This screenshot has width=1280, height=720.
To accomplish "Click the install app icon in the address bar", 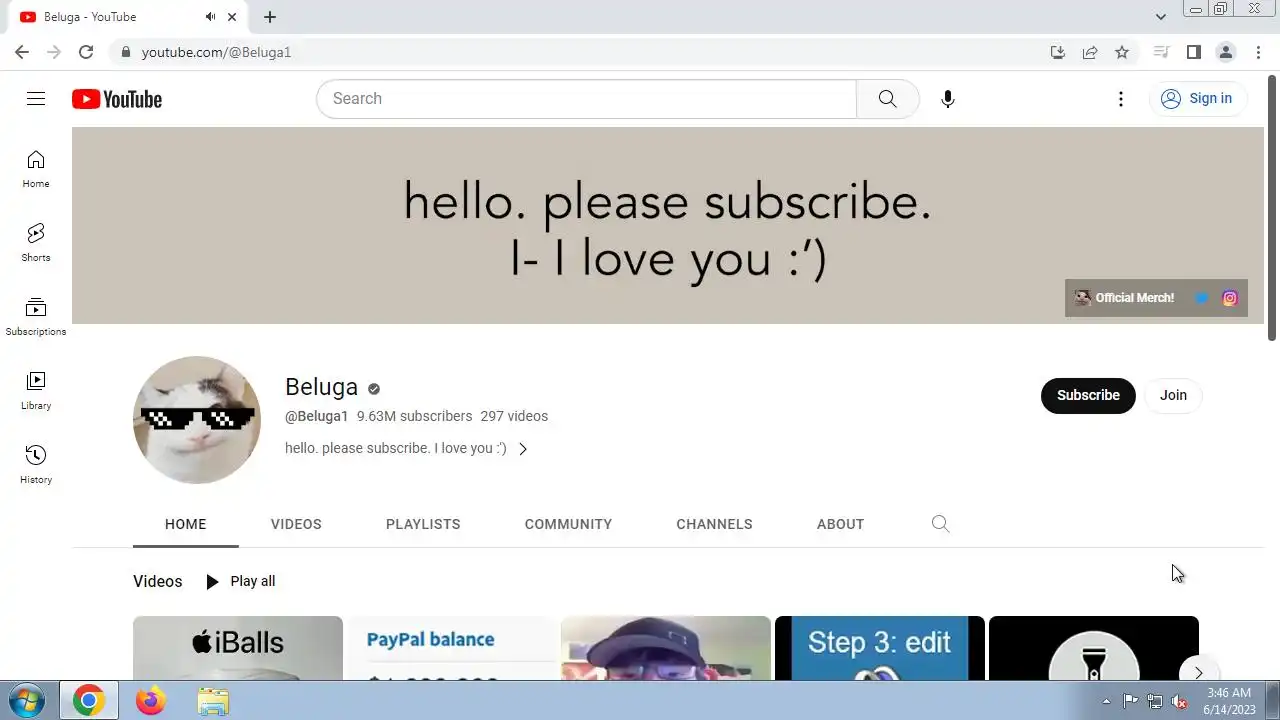I will click(x=1058, y=52).
